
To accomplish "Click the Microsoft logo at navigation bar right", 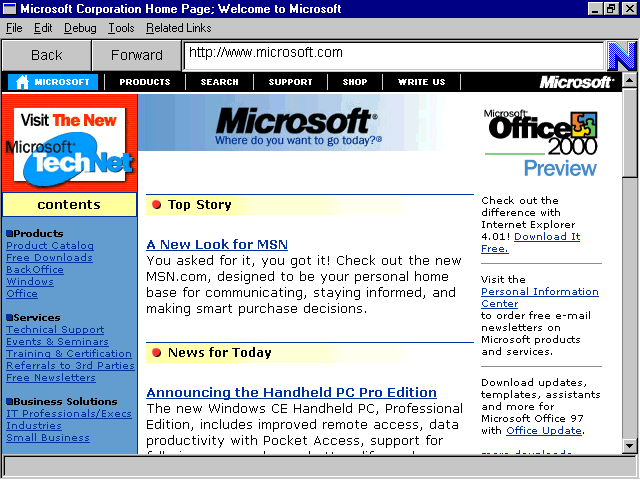I will (576, 82).
